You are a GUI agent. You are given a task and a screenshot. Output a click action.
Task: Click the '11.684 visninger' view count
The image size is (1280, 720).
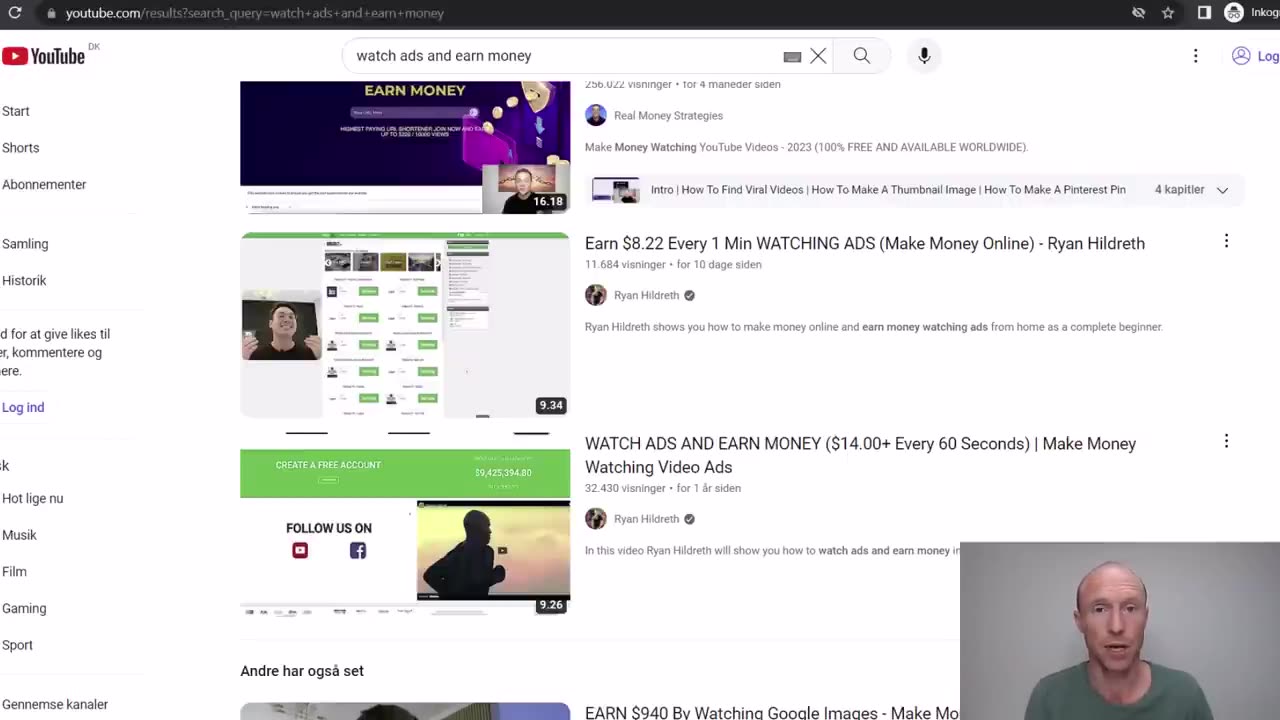[625, 265]
